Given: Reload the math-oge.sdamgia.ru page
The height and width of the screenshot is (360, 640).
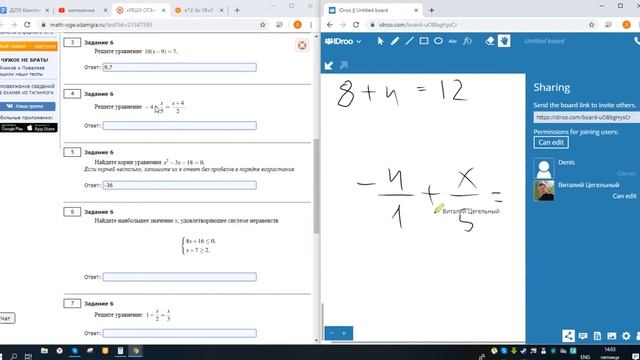Looking at the screenshot, I should 27,25.
